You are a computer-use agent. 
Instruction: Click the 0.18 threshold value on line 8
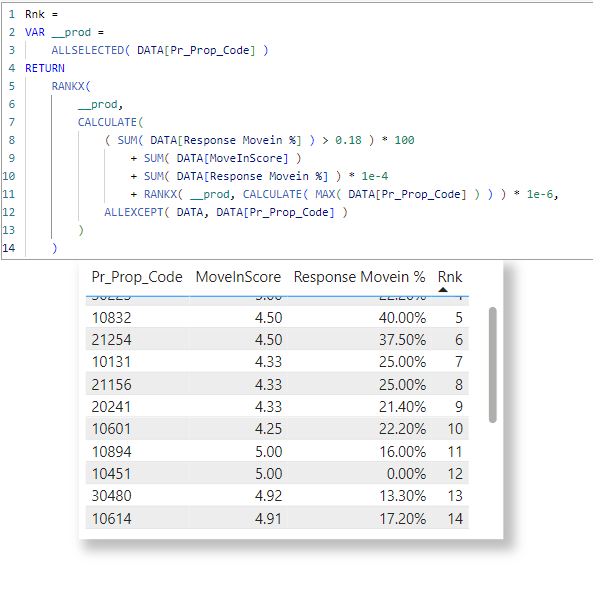pyautogui.click(x=348, y=140)
